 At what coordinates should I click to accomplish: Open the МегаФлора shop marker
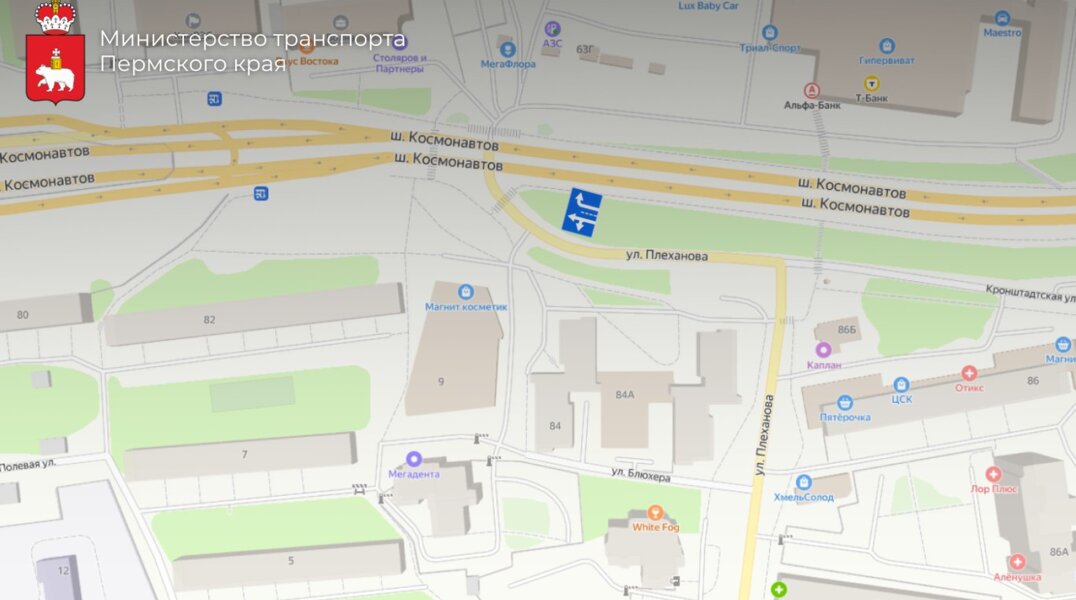(508, 49)
